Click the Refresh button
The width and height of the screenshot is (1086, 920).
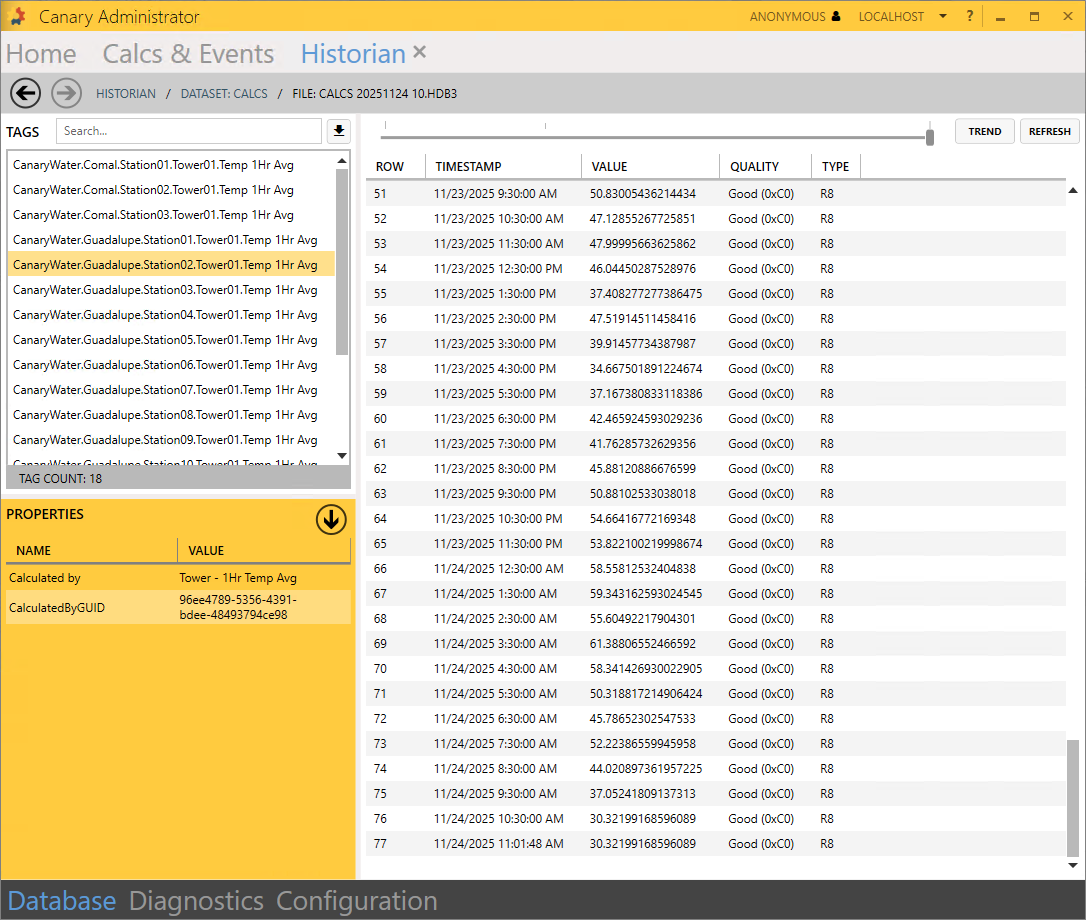coord(1049,131)
